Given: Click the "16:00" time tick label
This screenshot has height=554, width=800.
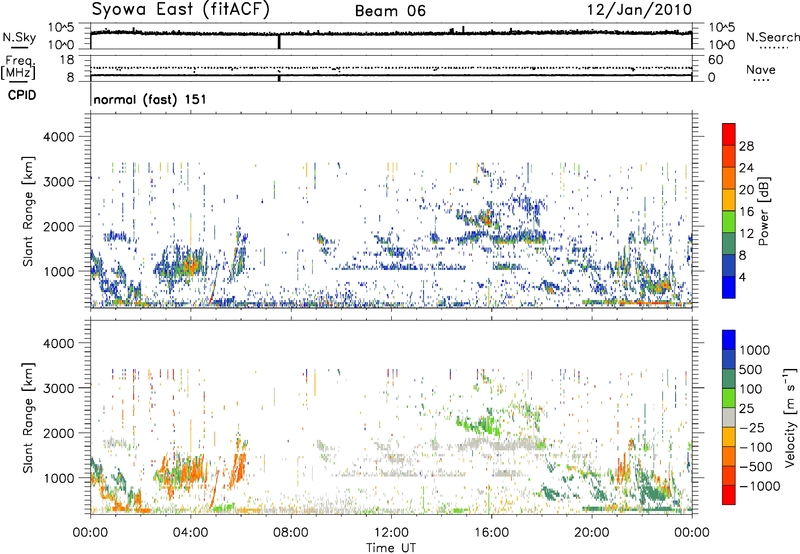Looking at the screenshot, I should 491,533.
